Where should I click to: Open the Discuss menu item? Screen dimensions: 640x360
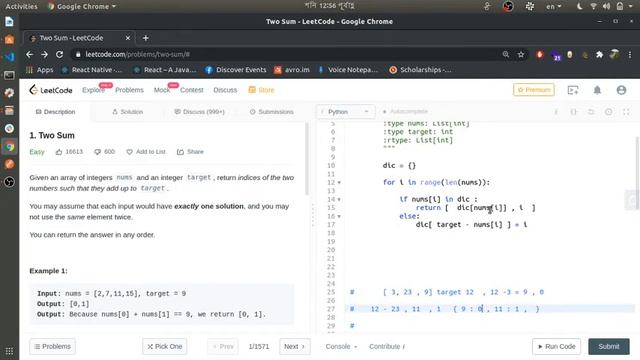[225, 90]
